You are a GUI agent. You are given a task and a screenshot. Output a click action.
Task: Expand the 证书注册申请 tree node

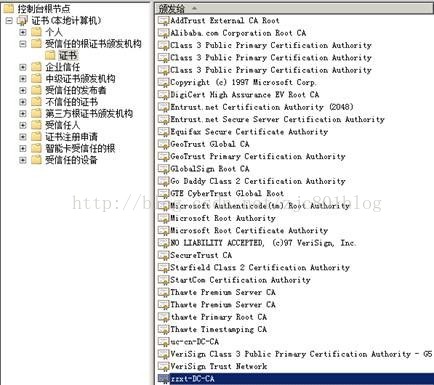point(23,137)
